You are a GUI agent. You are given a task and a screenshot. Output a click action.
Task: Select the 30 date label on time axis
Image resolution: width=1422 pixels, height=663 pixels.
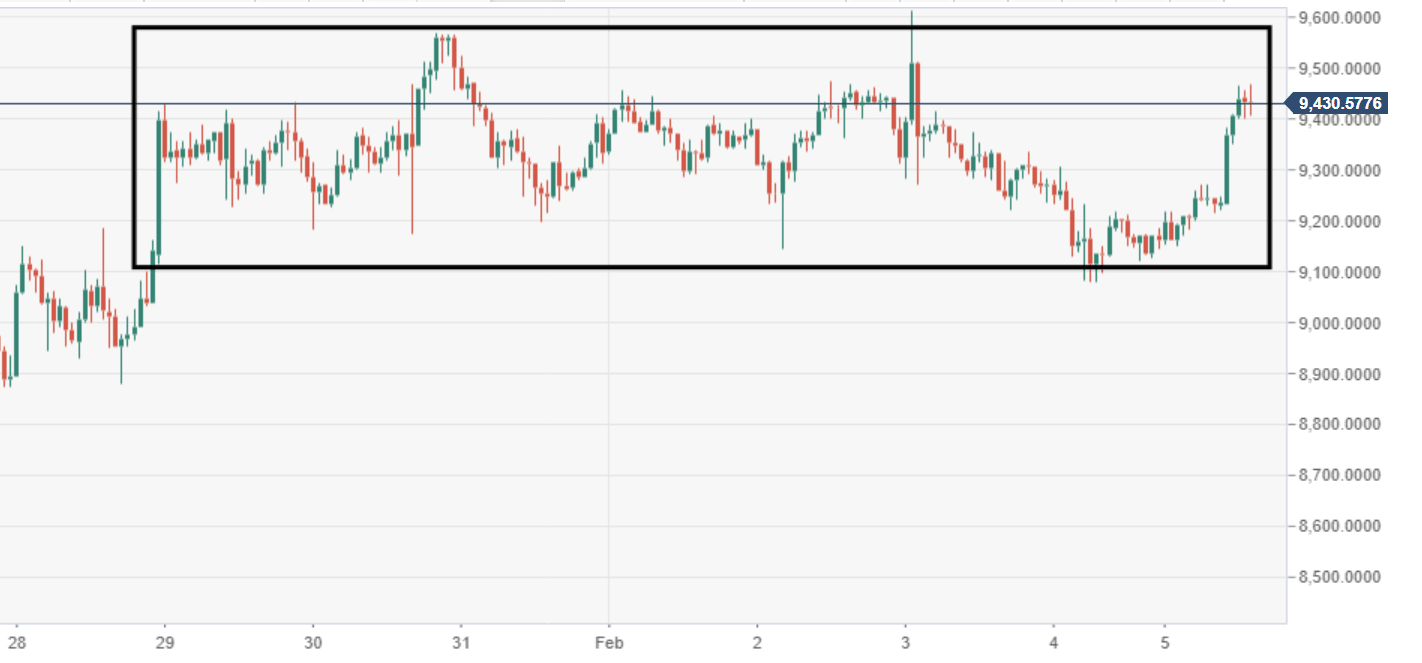(313, 640)
